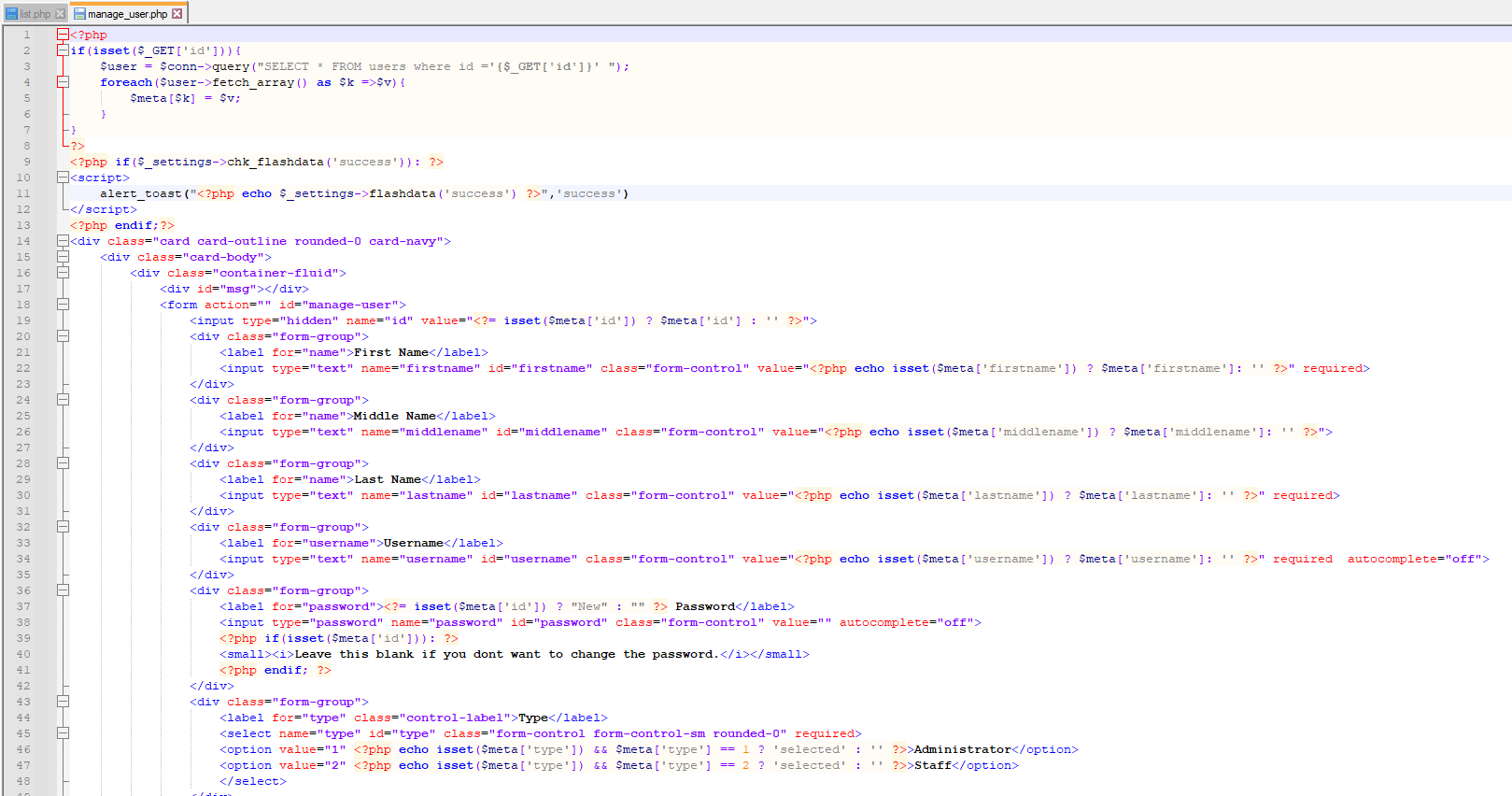Collapse the form-group fold at line 36

tap(63, 590)
